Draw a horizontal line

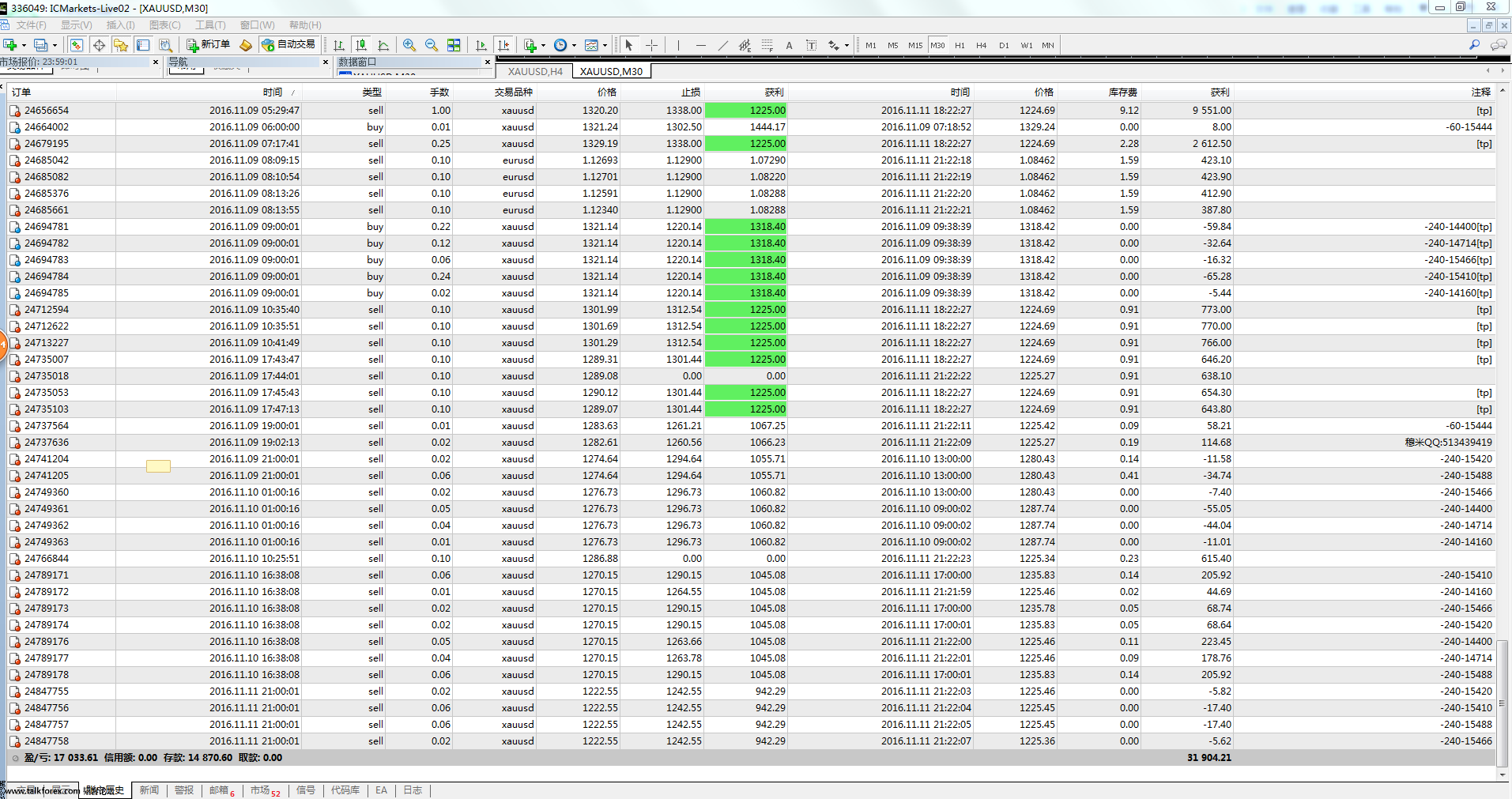coord(700,45)
